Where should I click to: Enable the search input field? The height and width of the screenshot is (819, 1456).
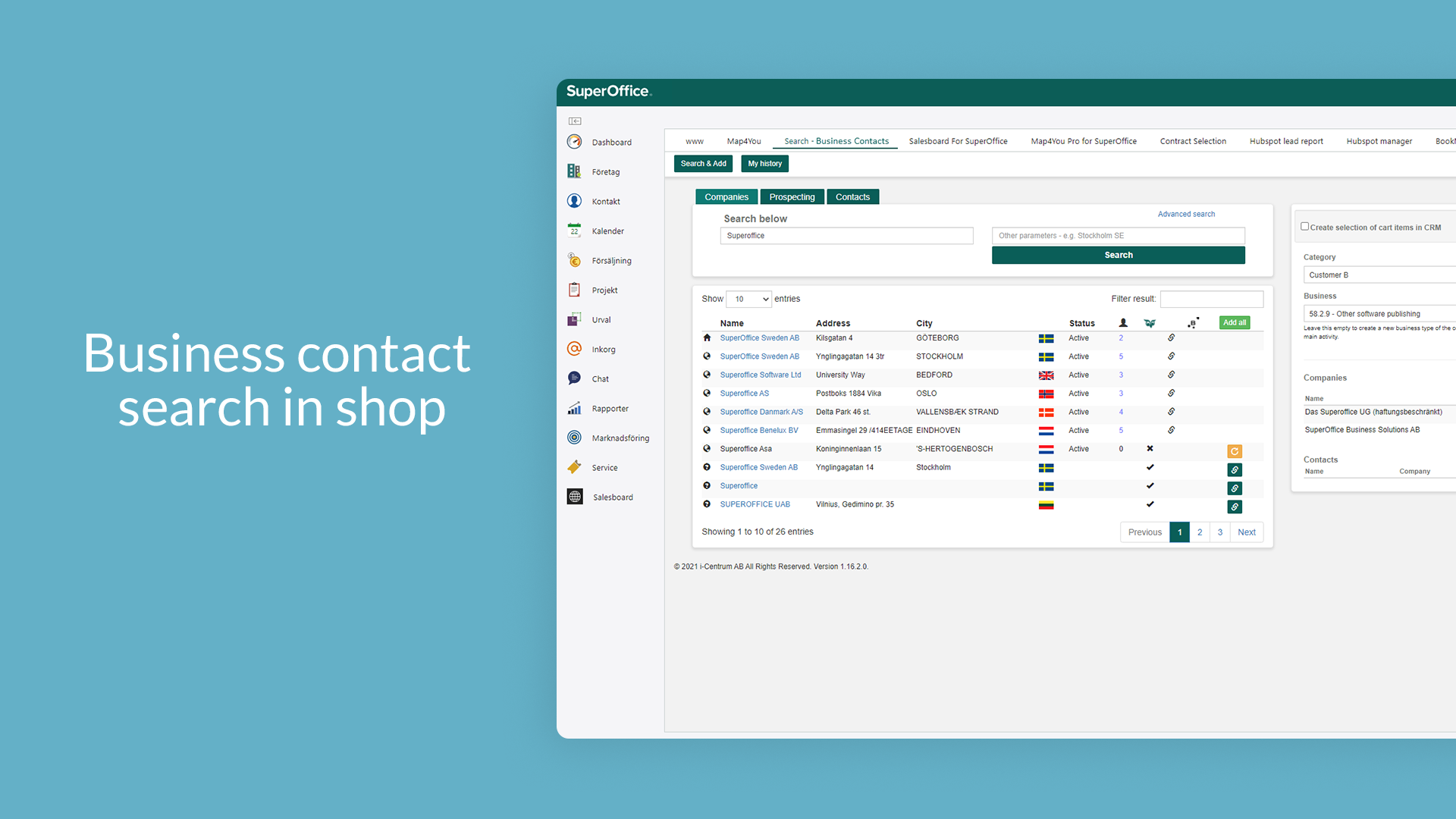pos(845,236)
